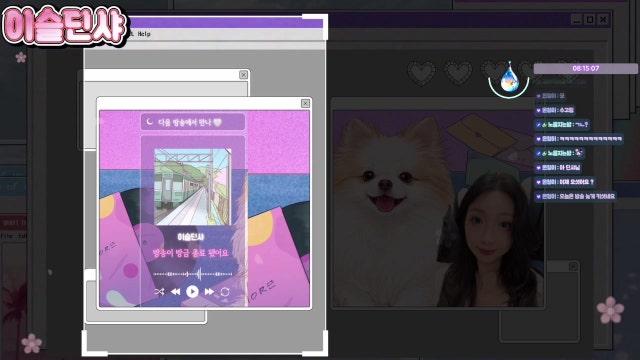
Task: Click the water droplet icon near the timer
Action: coord(509,77)
